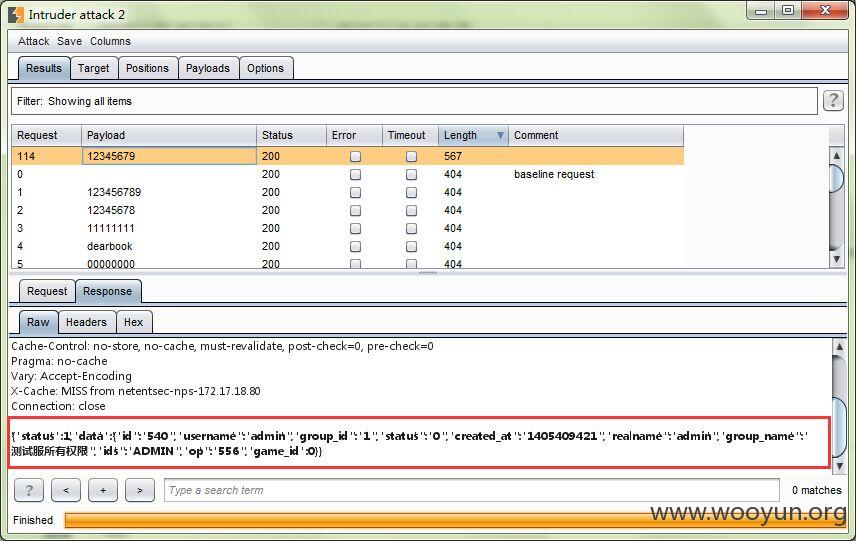Toggle Error checkbox for payload 12345678
The height and width of the screenshot is (541, 856).
tap(355, 211)
